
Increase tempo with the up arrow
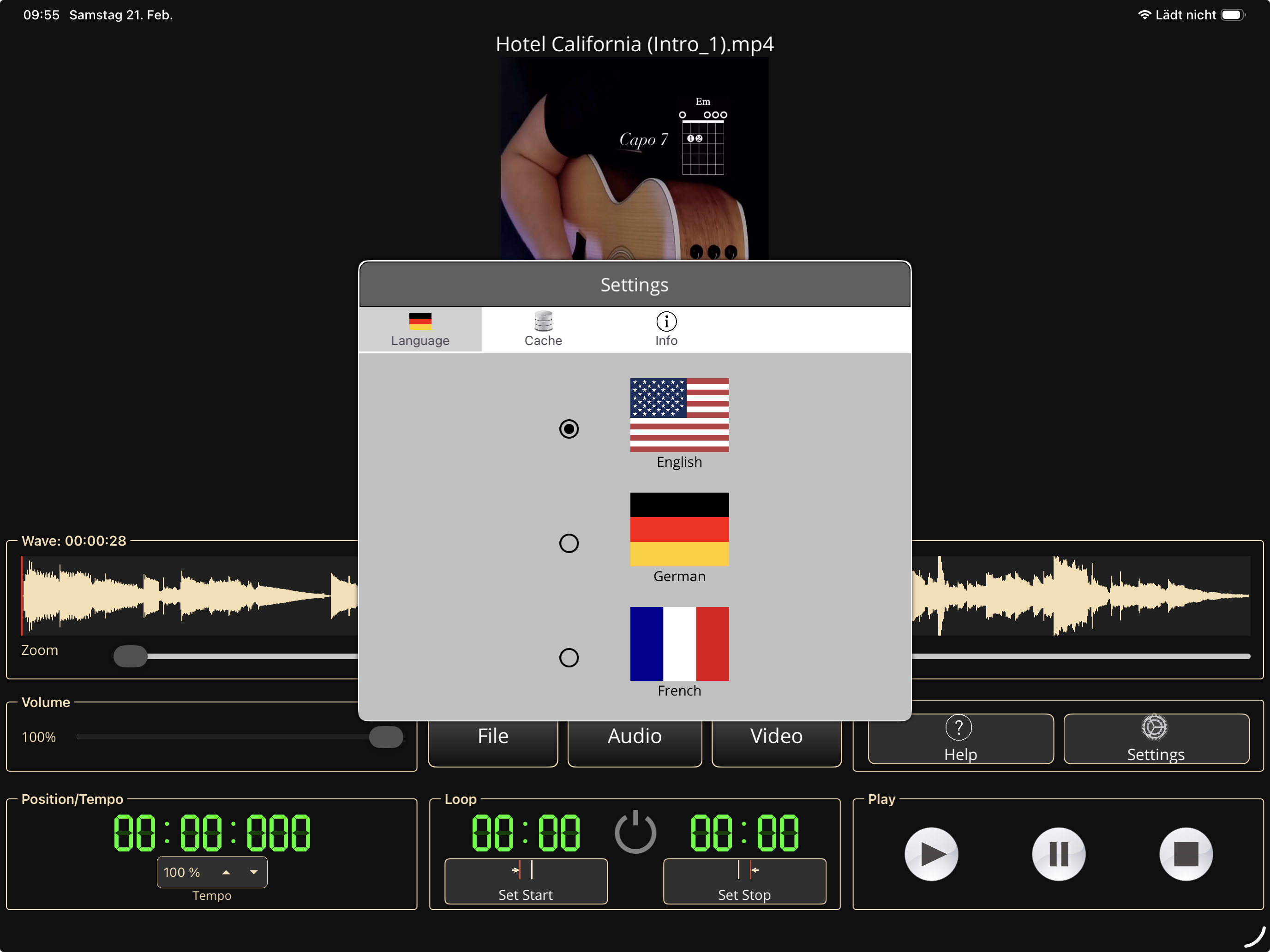tap(226, 872)
